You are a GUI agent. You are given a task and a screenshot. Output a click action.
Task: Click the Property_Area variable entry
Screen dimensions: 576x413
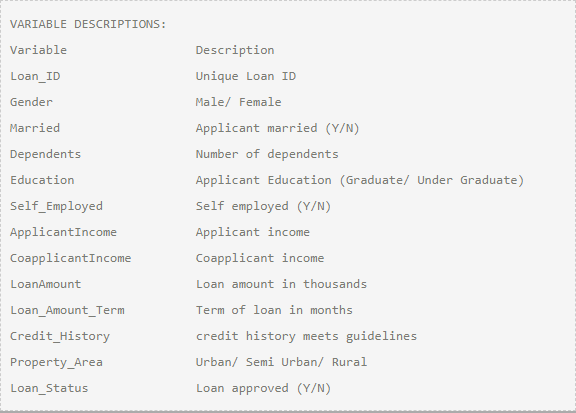56,363
